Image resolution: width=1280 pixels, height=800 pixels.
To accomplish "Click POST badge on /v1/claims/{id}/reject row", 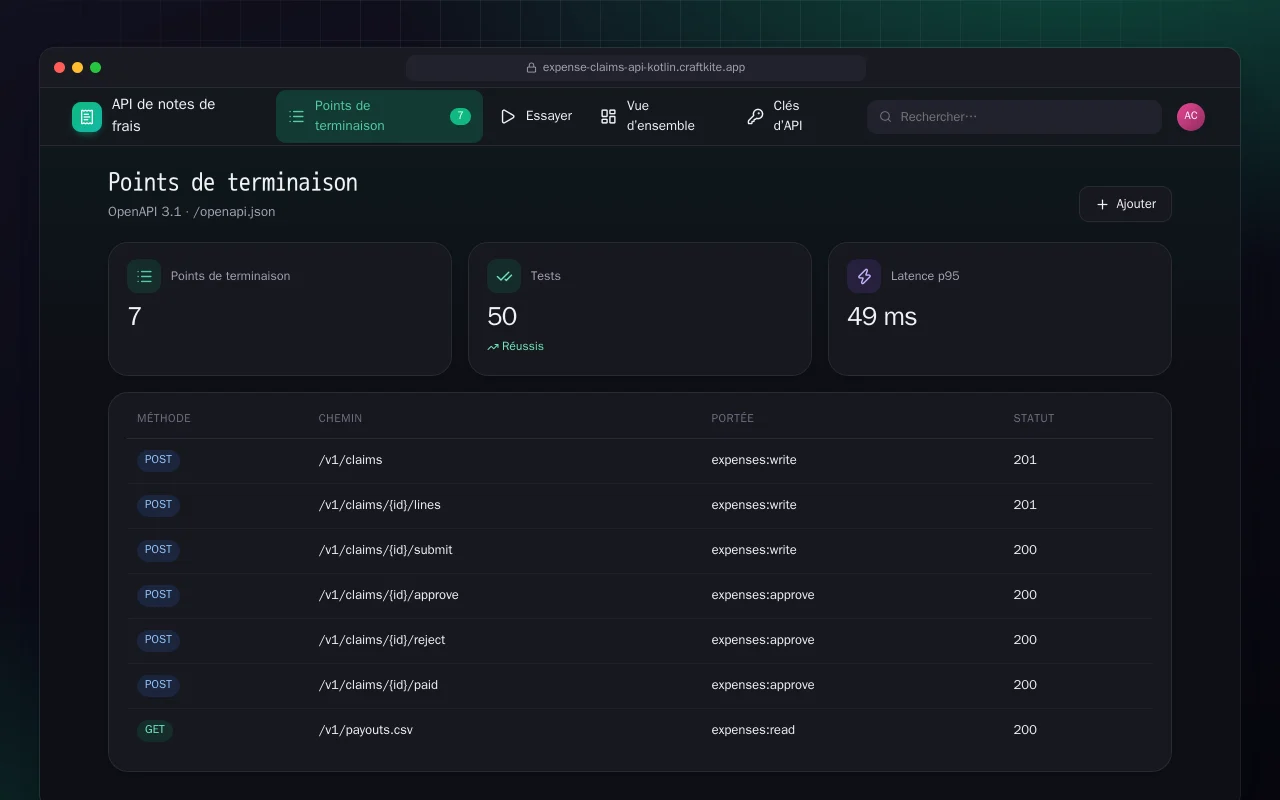I will [x=158, y=640].
